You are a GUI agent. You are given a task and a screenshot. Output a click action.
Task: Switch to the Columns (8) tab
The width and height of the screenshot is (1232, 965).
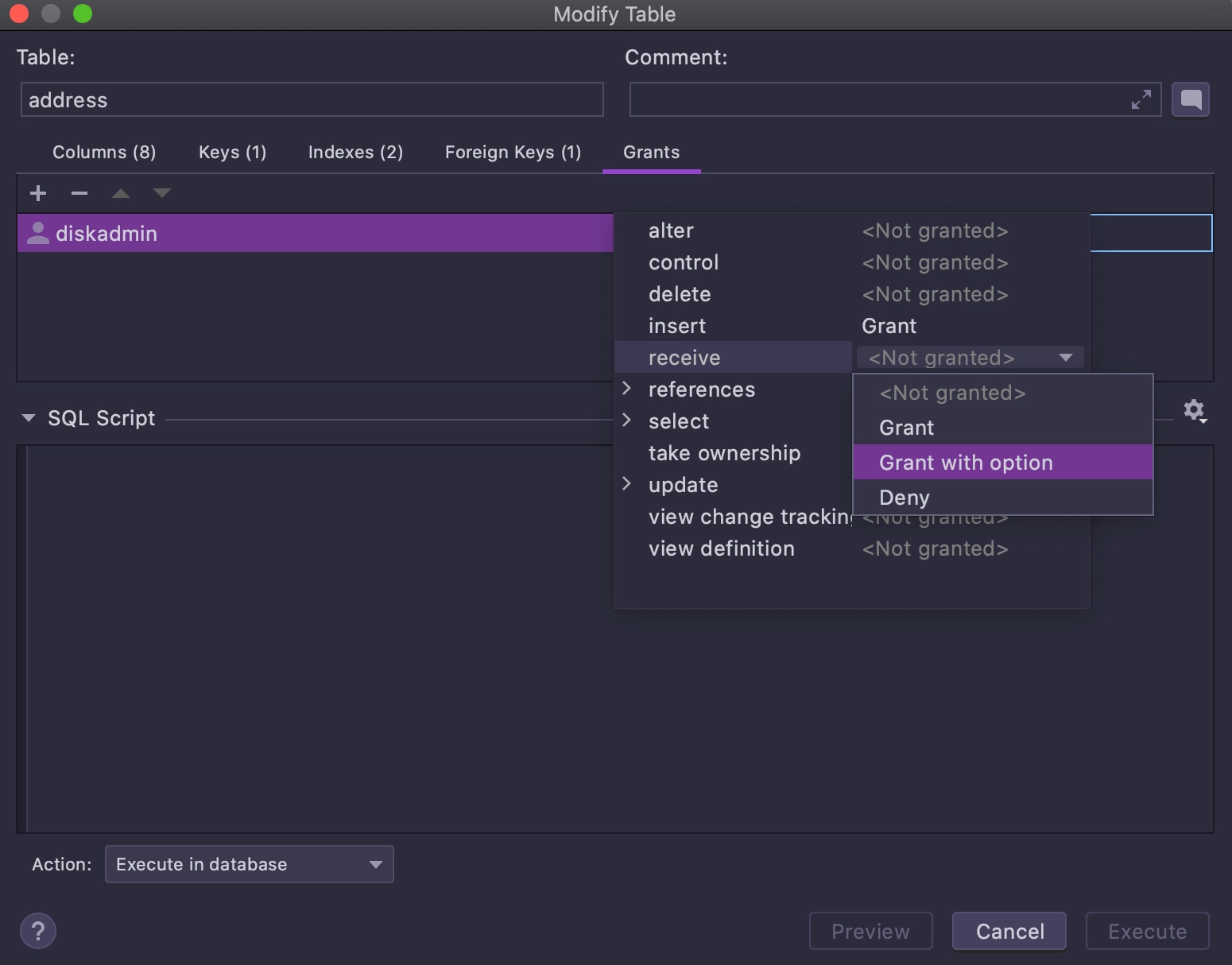click(x=104, y=152)
